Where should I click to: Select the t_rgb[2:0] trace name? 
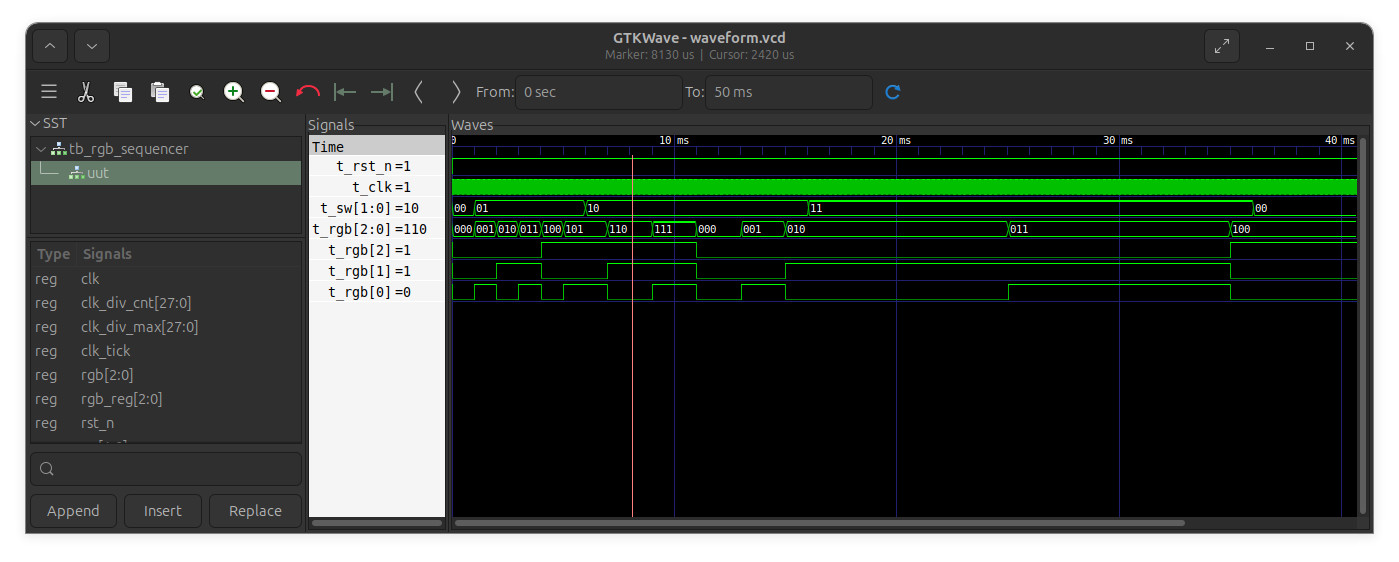tap(352, 229)
